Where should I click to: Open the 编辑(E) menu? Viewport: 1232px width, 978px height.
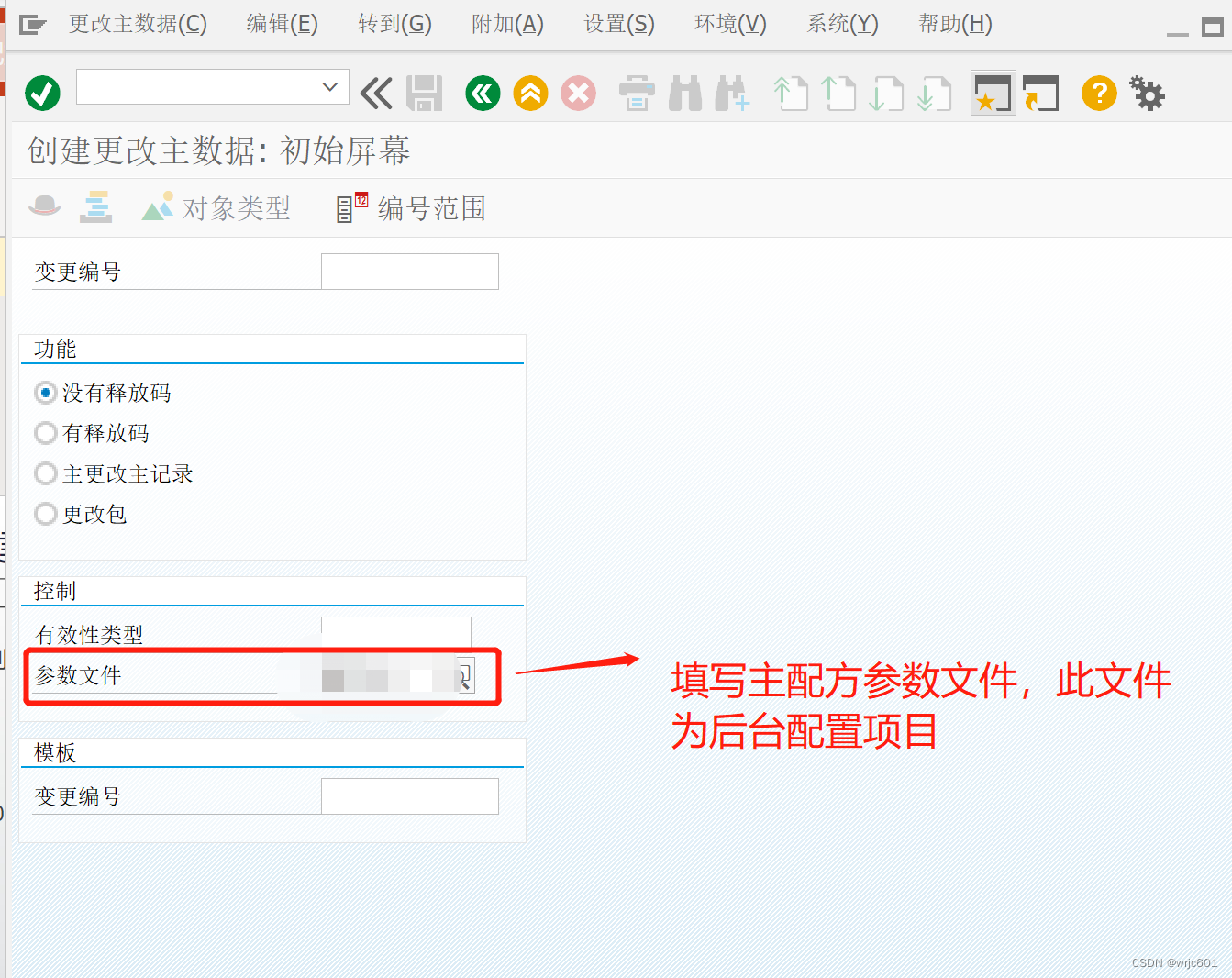[283, 24]
